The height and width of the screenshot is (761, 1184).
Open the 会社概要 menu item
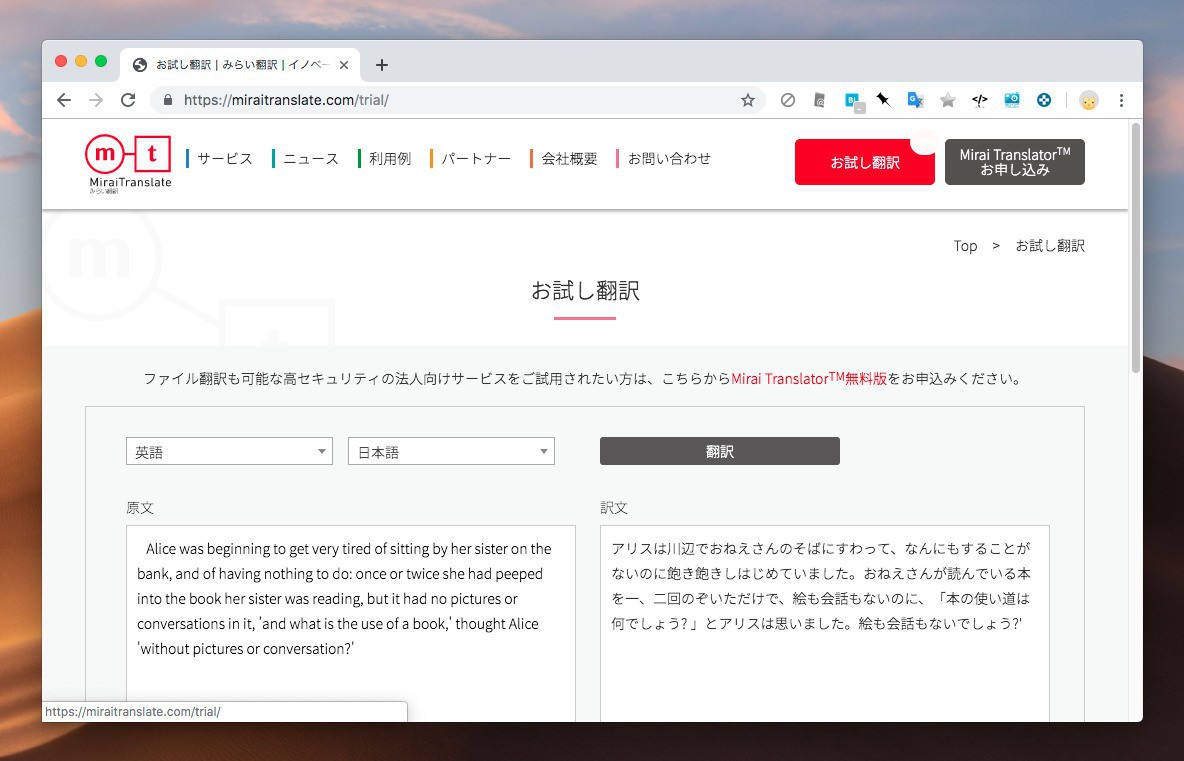(x=569, y=159)
